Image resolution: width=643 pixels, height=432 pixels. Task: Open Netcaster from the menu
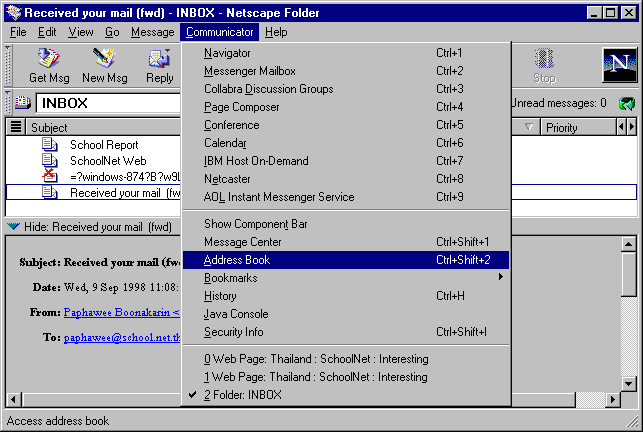pos(346,179)
